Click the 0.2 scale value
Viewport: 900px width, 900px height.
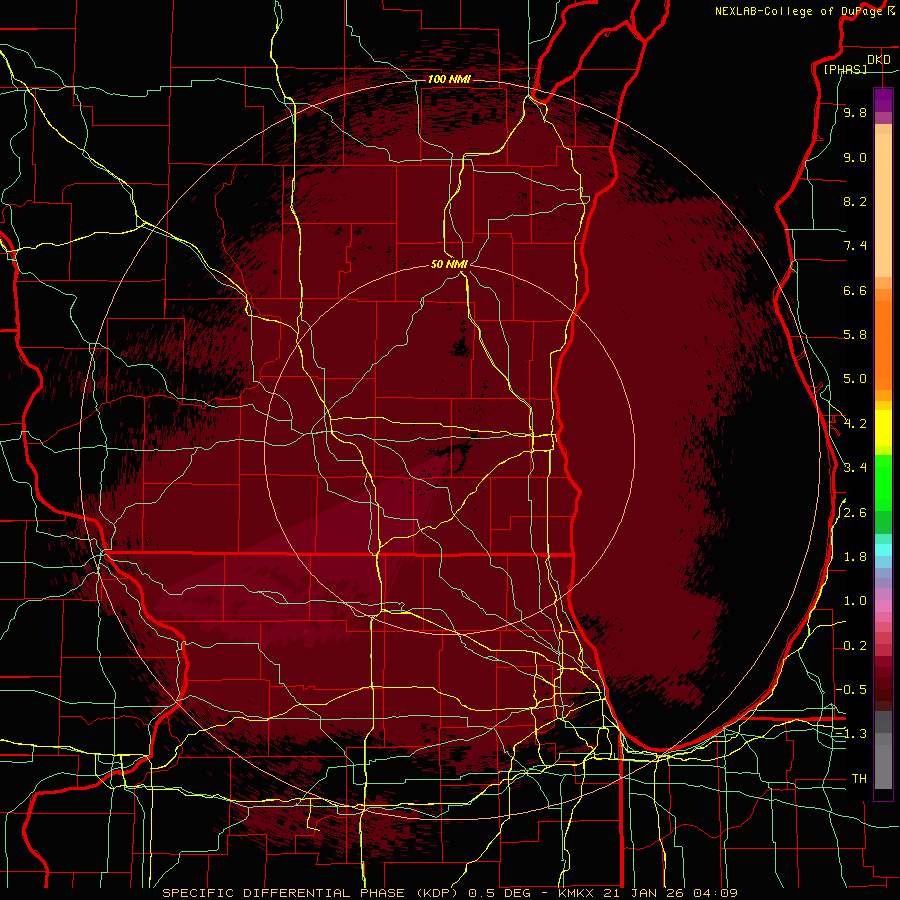click(x=855, y=646)
